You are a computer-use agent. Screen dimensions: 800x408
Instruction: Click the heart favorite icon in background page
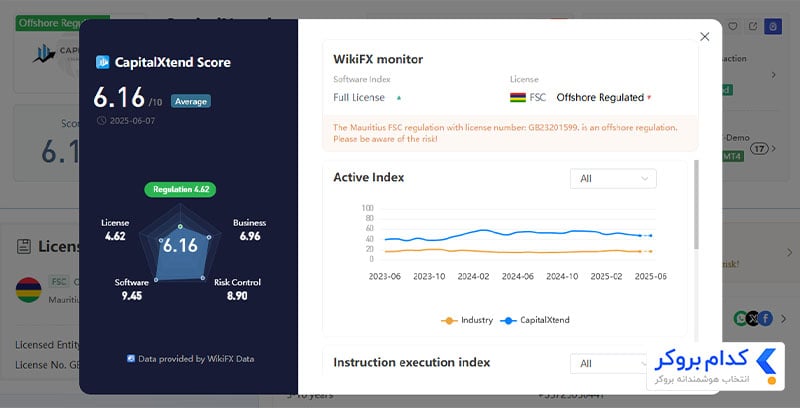pos(733,26)
